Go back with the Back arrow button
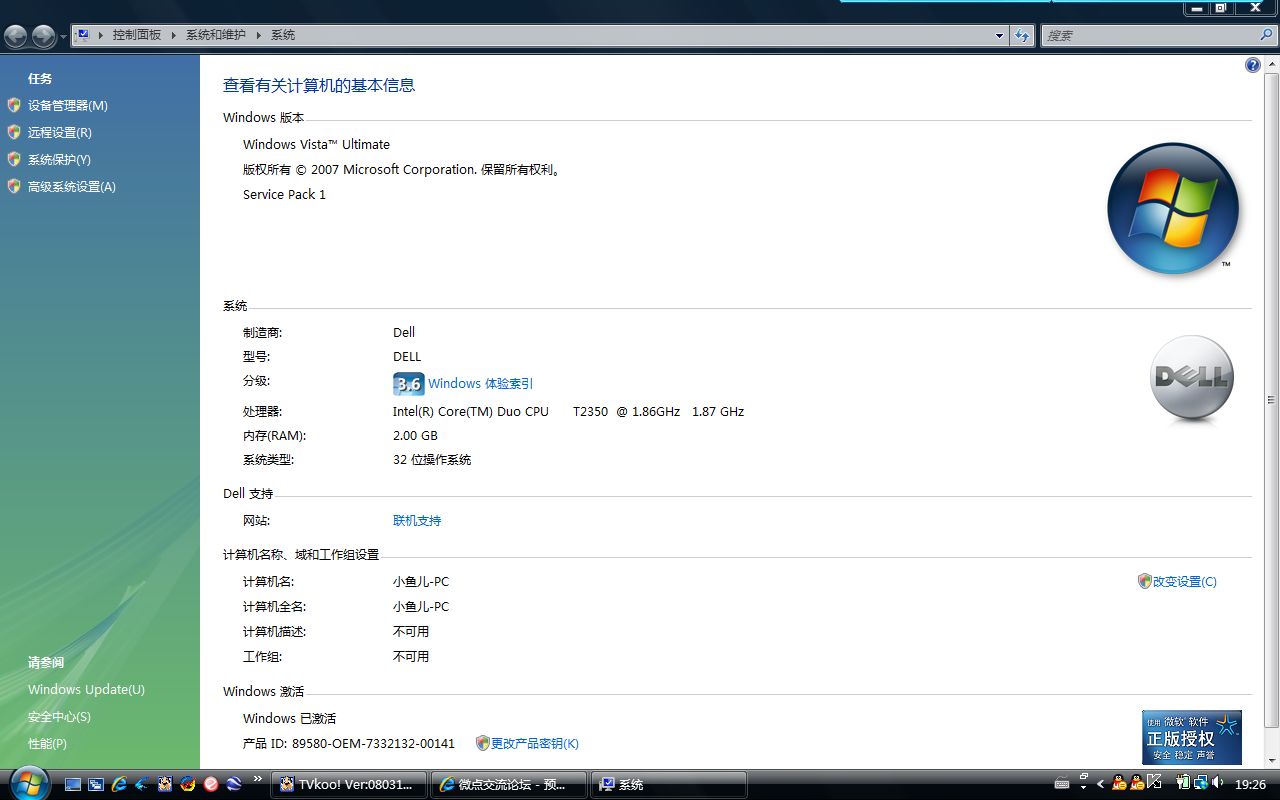1280x800 pixels. 16,36
